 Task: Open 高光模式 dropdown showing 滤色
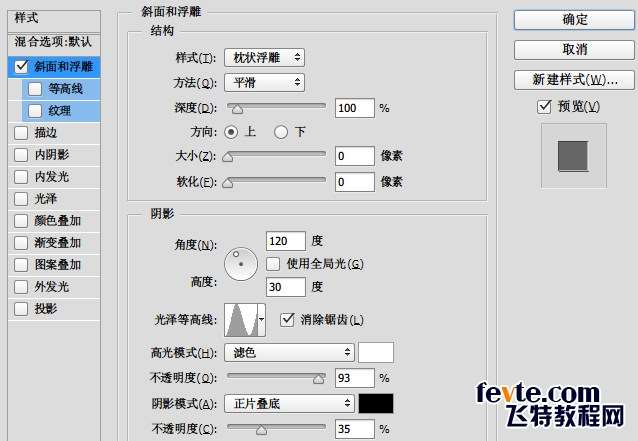[289, 352]
